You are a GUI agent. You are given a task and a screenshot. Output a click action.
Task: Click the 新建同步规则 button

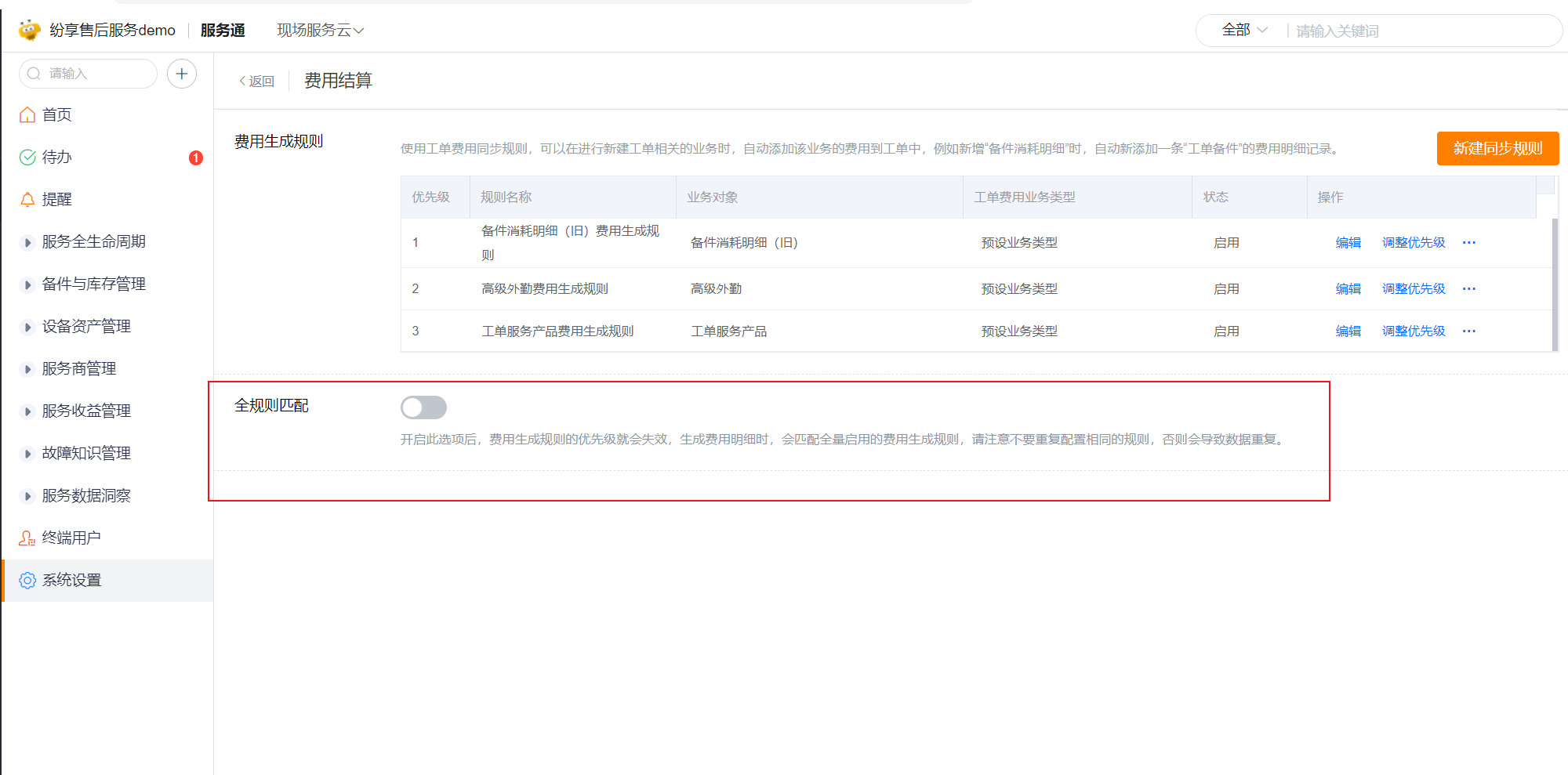(1497, 148)
